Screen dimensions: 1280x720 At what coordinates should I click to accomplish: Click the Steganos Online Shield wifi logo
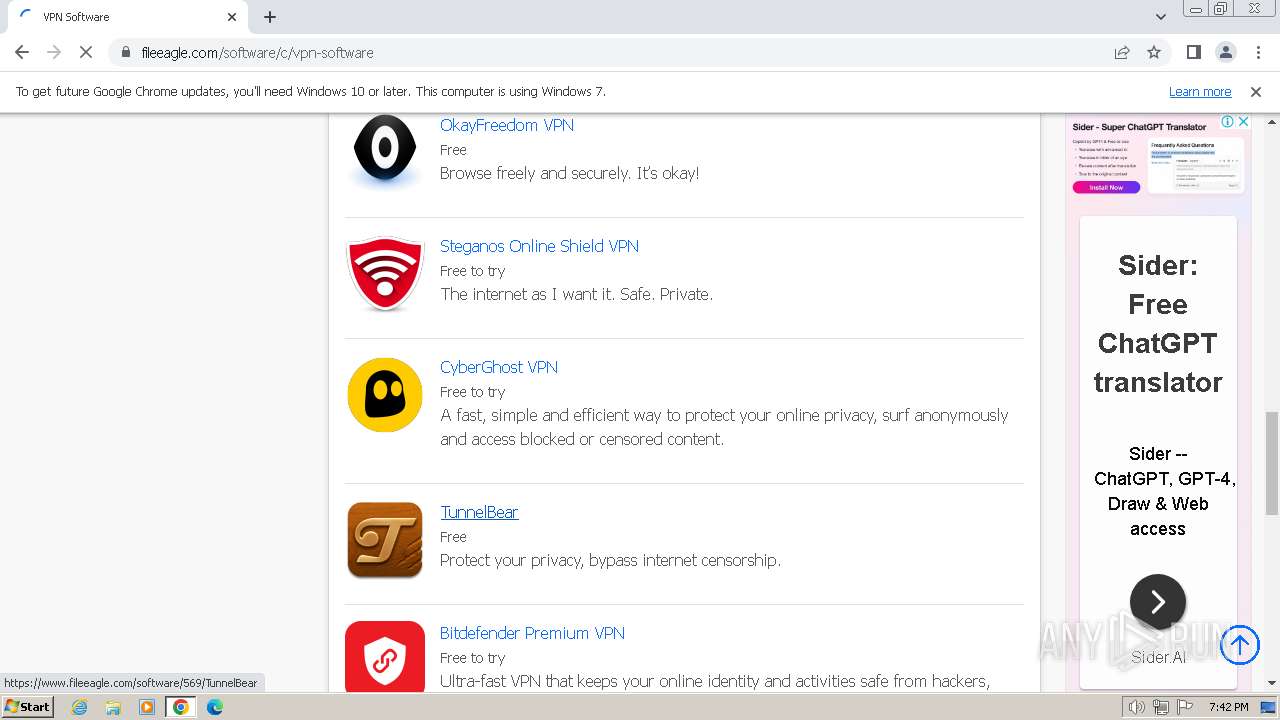pyautogui.click(x=385, y=273)
